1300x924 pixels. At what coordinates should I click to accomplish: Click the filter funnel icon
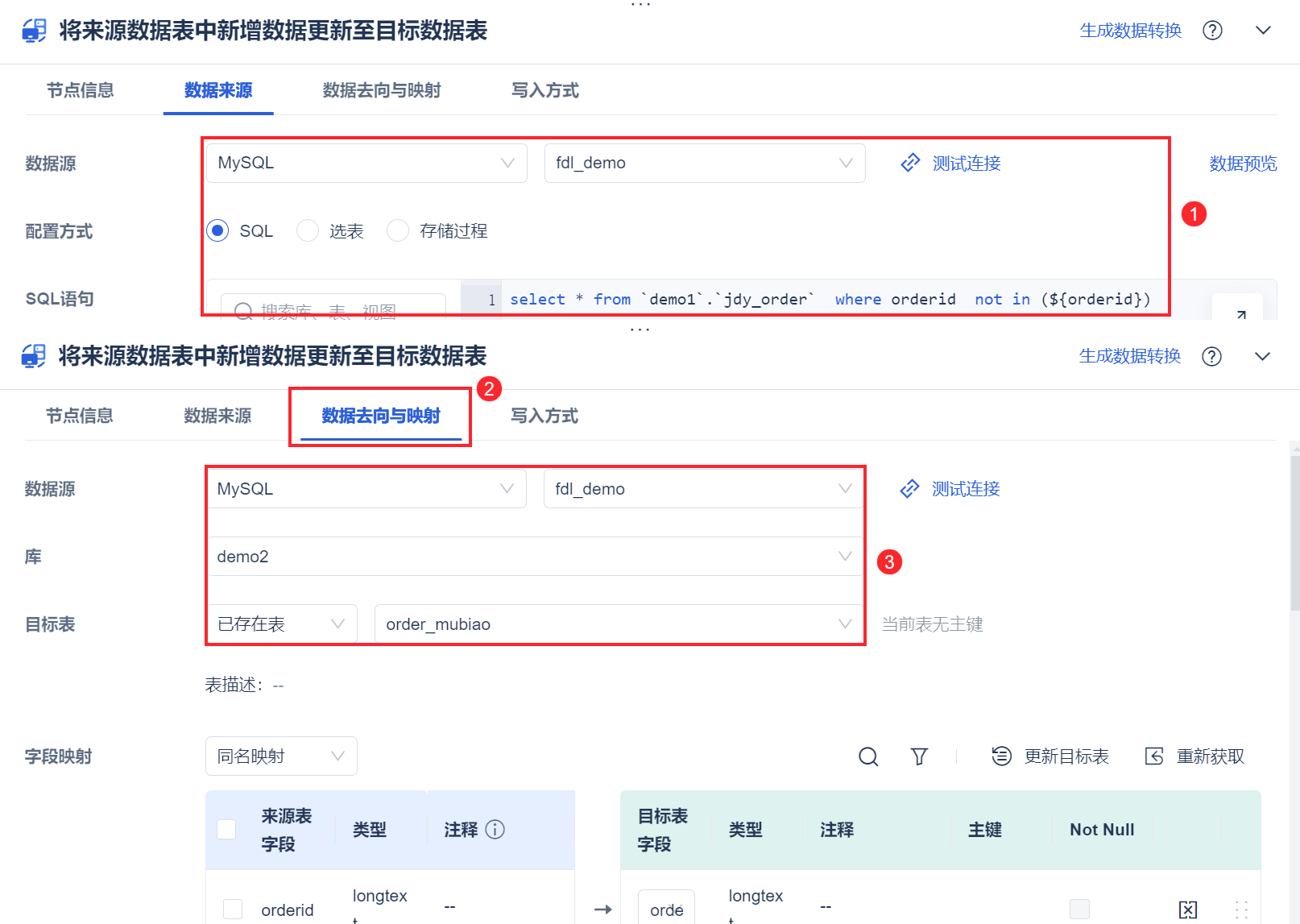pos(919,756)
